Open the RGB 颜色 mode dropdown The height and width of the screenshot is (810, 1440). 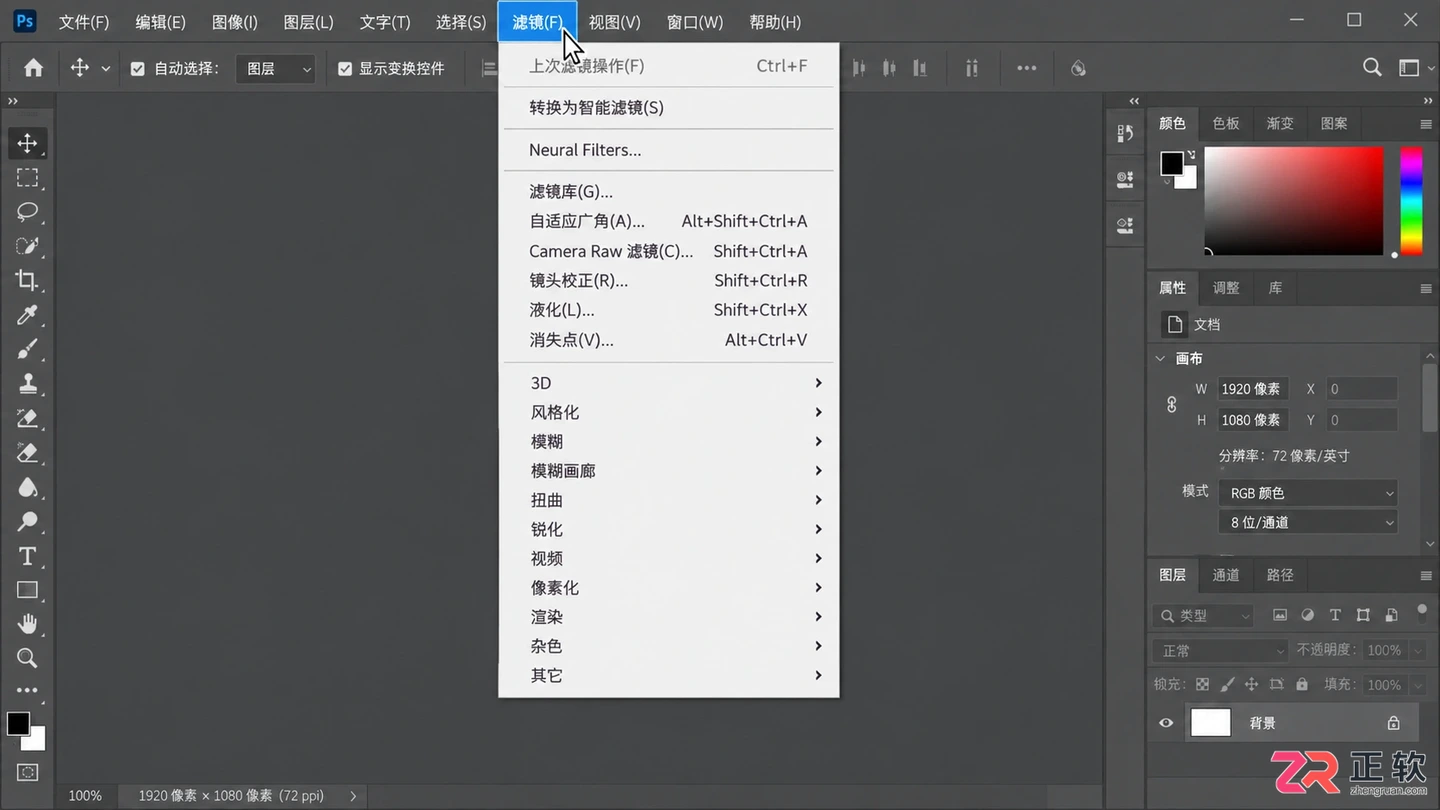(x=1308, y=493)
